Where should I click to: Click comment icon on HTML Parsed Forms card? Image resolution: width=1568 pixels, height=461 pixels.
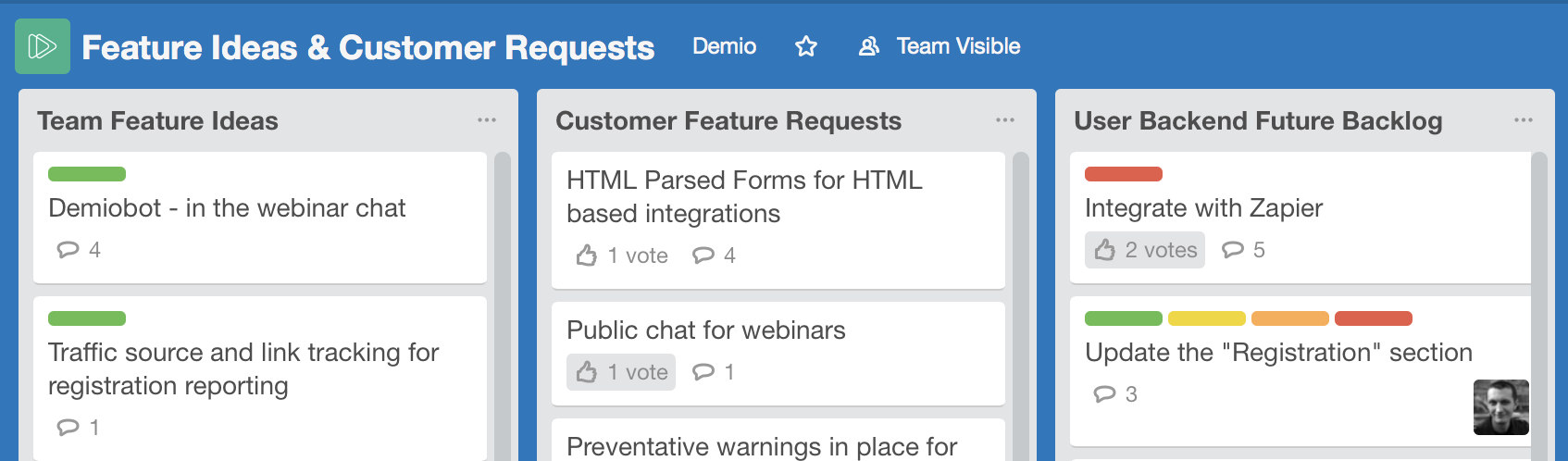tap(703, 255)
